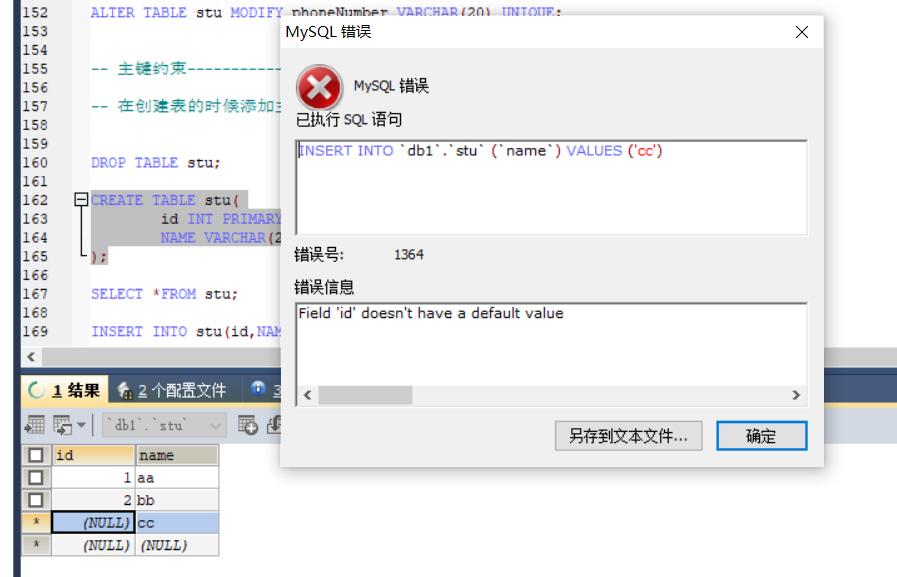Click the (NULL) id cell in cc row
Screen dimensions: 897x577
coord(94,523)
